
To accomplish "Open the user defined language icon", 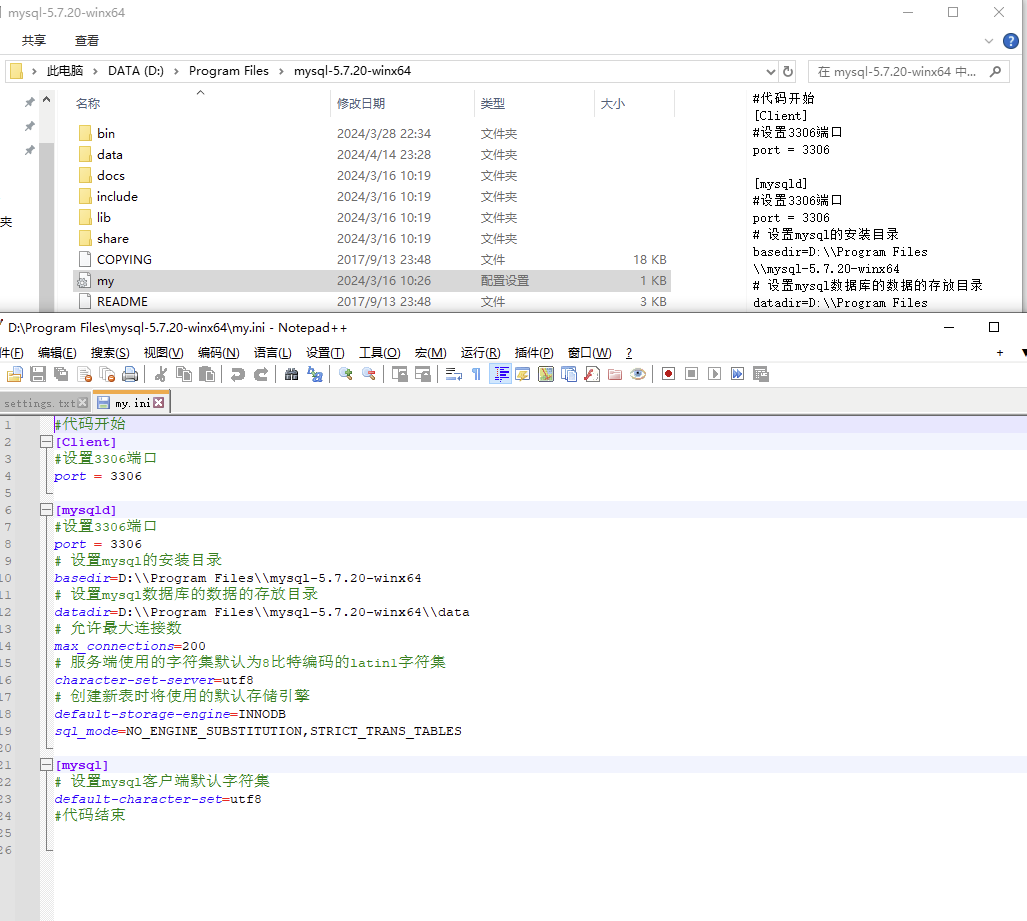I will (x=523, y=374).
